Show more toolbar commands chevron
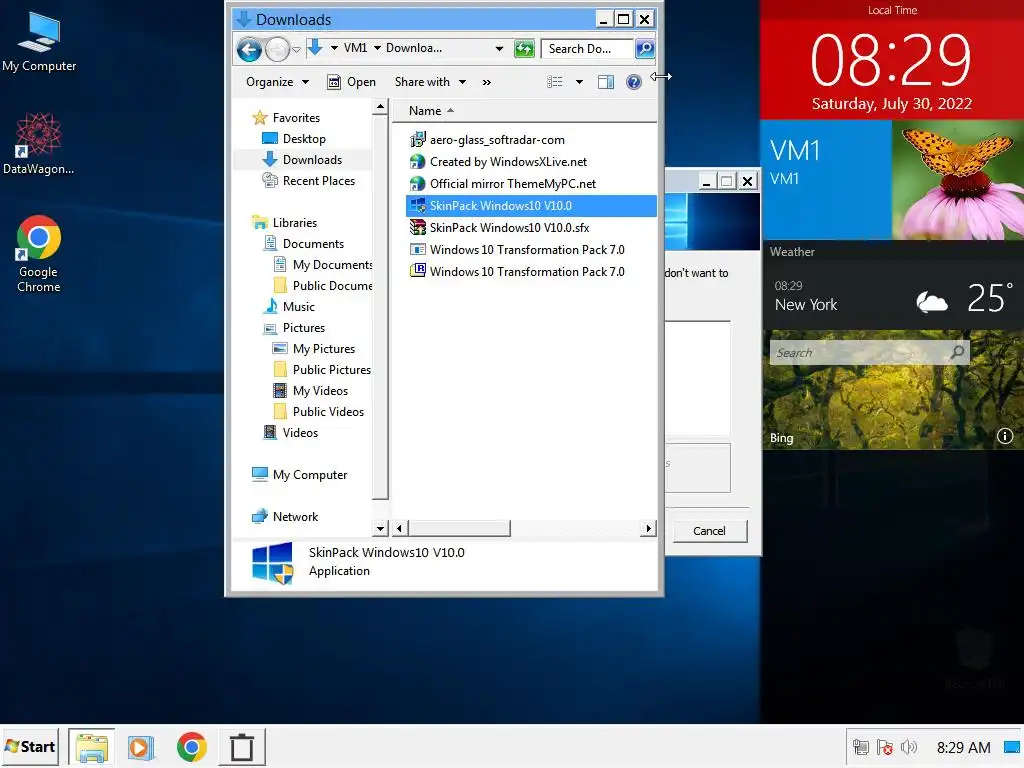This screenshot has width=1024, height=768. click(x=487, y=82)
